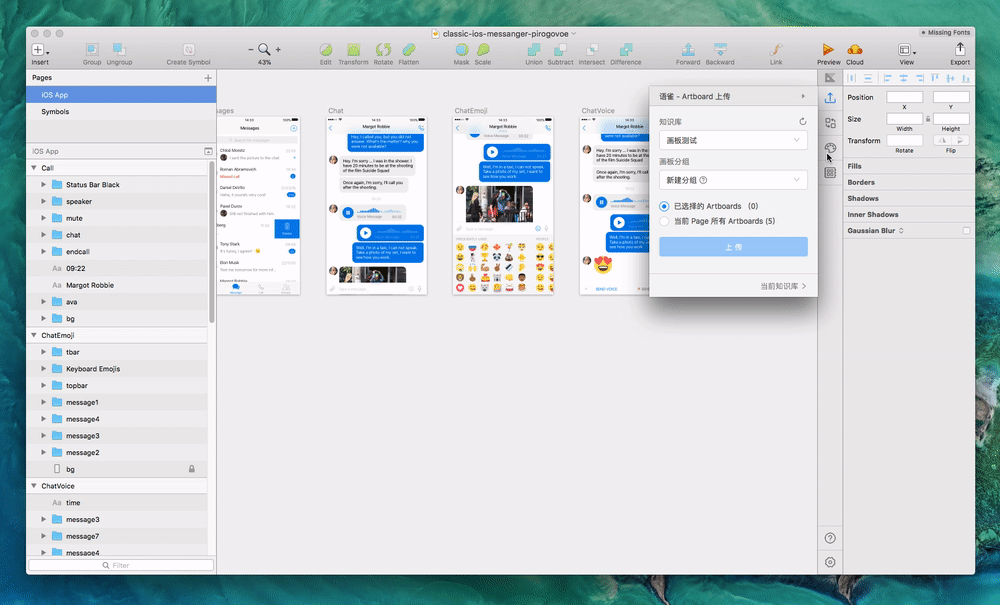Viewport: 1000px width, 605px height.
Task: Open the 当前知识库 link
Action: click(x=782, y=287)
